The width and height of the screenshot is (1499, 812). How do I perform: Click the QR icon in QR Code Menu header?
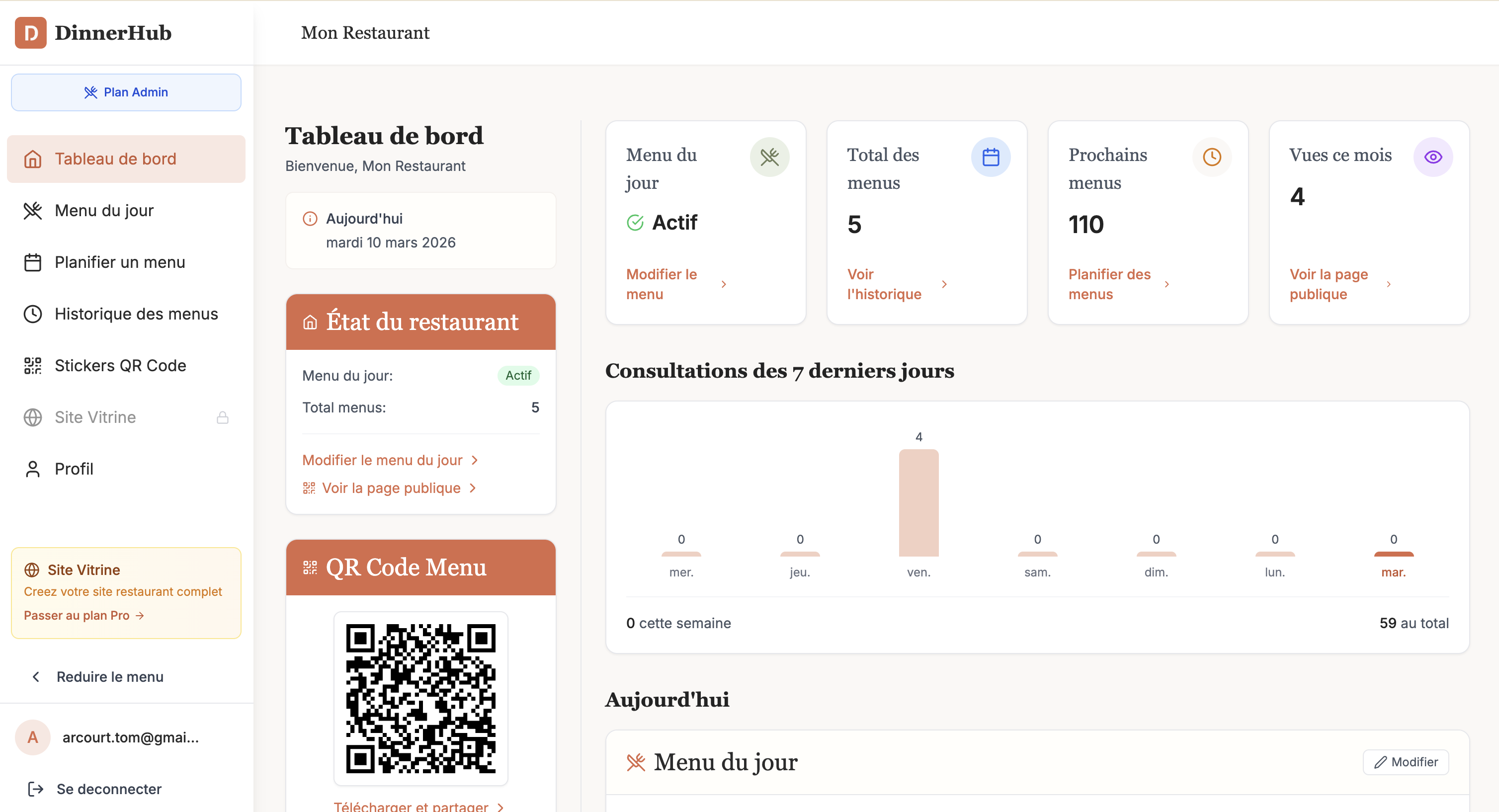(x=310, y=567)
